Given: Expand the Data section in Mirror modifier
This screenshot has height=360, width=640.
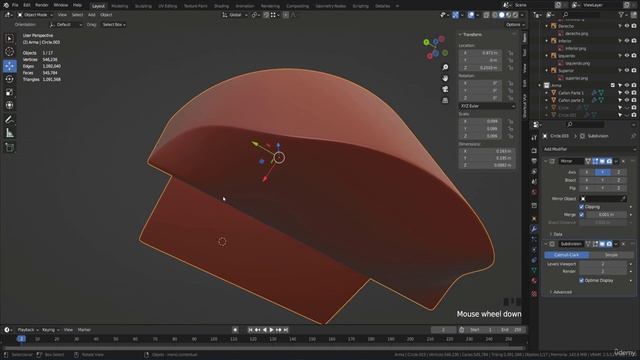Looking at the screenshot, I should 556,234.
